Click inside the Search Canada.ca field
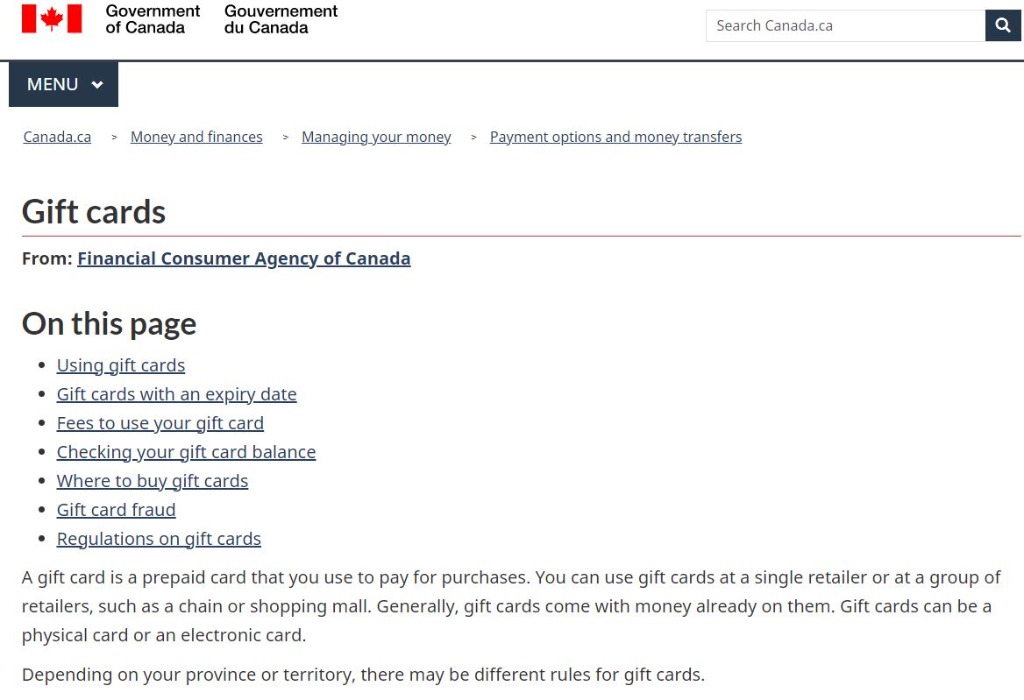Screen dimensions: 1024x700 pyautogui.click(x=845, y=25)
